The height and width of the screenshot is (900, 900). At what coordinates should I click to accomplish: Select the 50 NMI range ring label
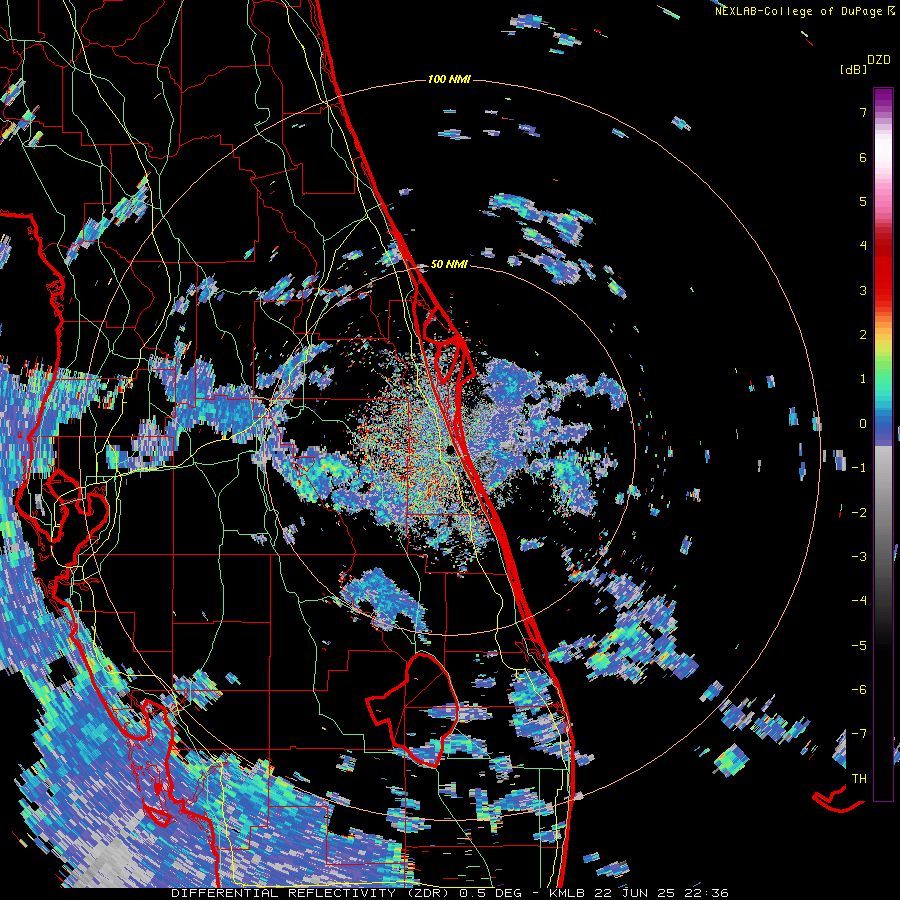tap(449, 265)
